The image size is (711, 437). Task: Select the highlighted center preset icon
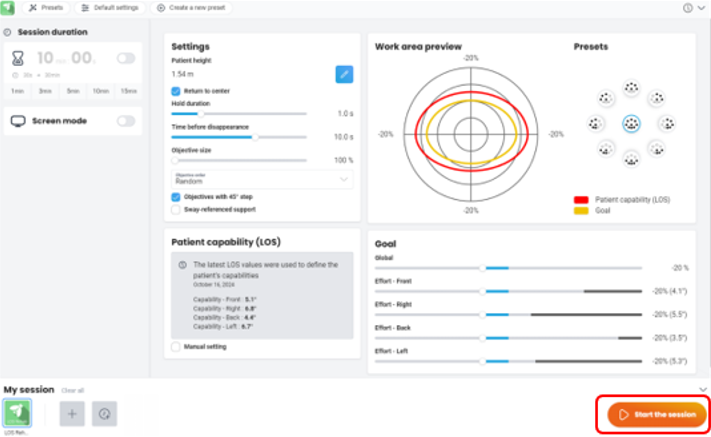point(630,123)
